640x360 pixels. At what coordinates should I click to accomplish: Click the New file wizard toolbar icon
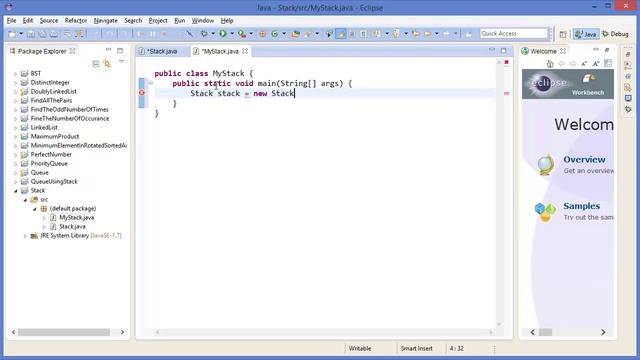(12, 34)
